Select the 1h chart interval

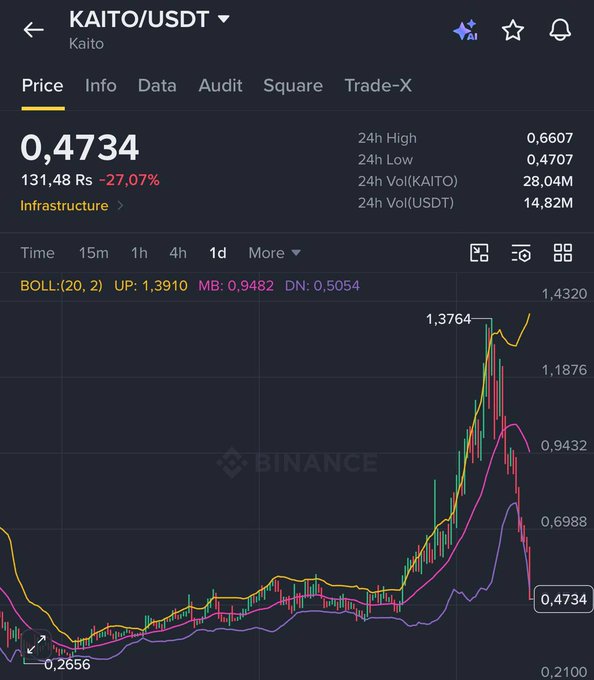tap(139, 253)
